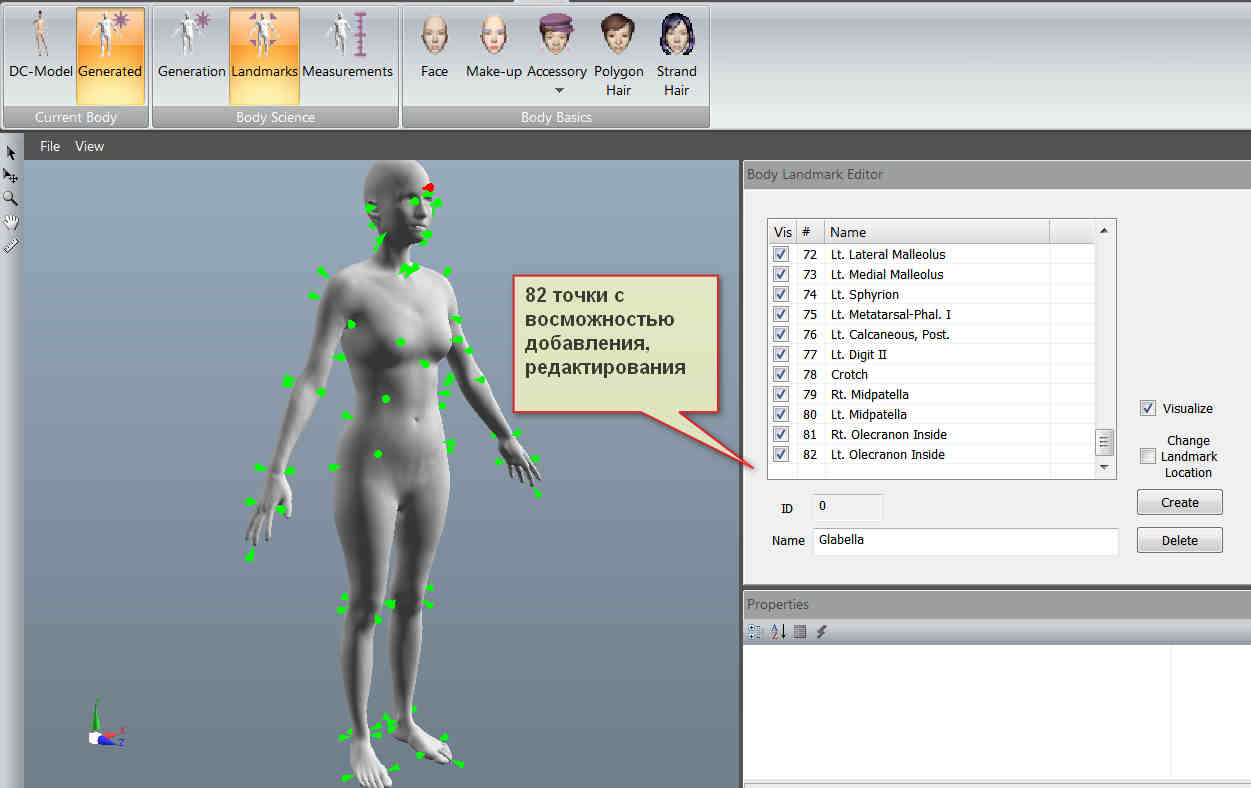
Task: Activate the hand pan tool
Action: pyautogui.click(x=11, y=221)
